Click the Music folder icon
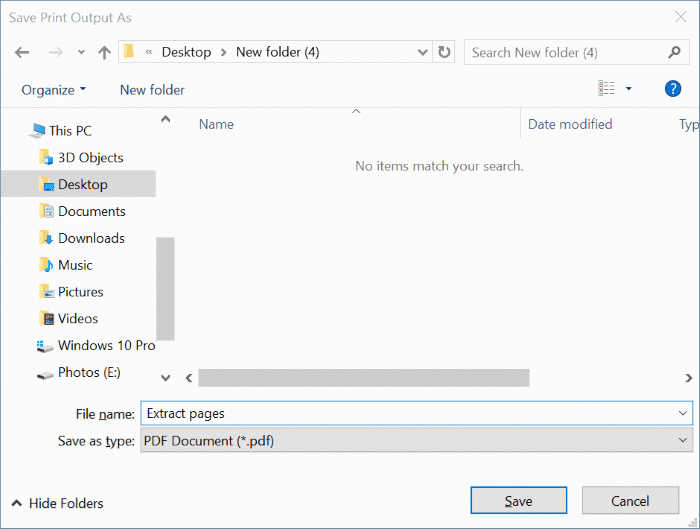Viewport: 700px width, 529px height. tap(46, 265)
